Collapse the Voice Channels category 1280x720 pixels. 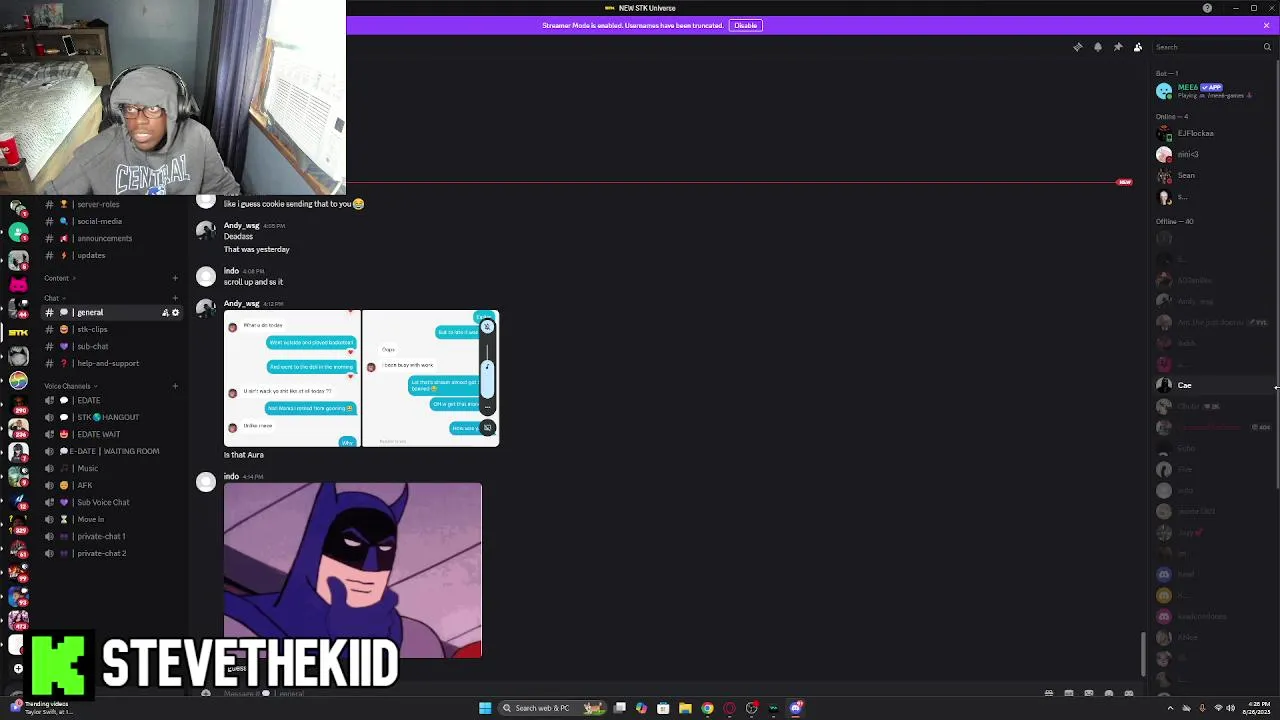pyautogui.click(x=70, y=386)
